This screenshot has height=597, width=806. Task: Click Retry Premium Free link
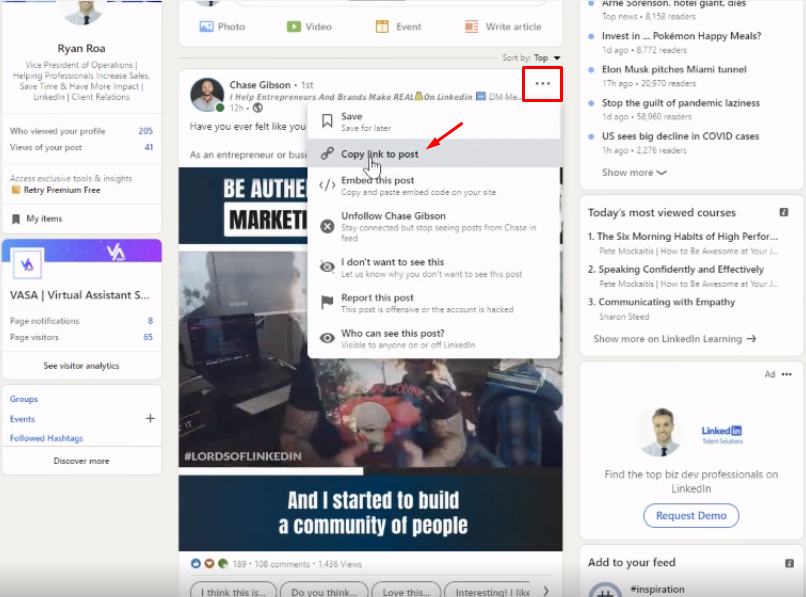(x=62, y=190)
